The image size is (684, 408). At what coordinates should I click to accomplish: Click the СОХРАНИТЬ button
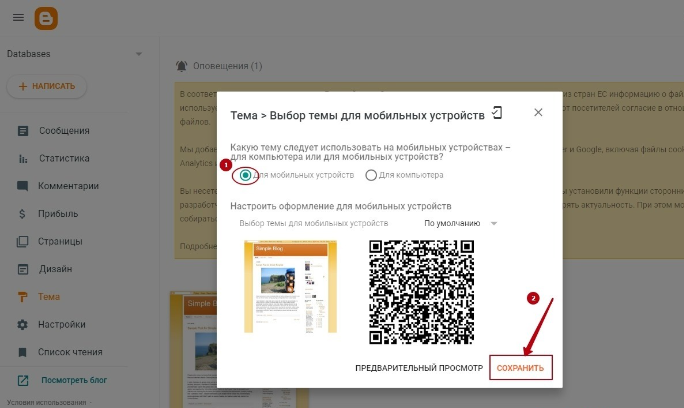[520, 368]
